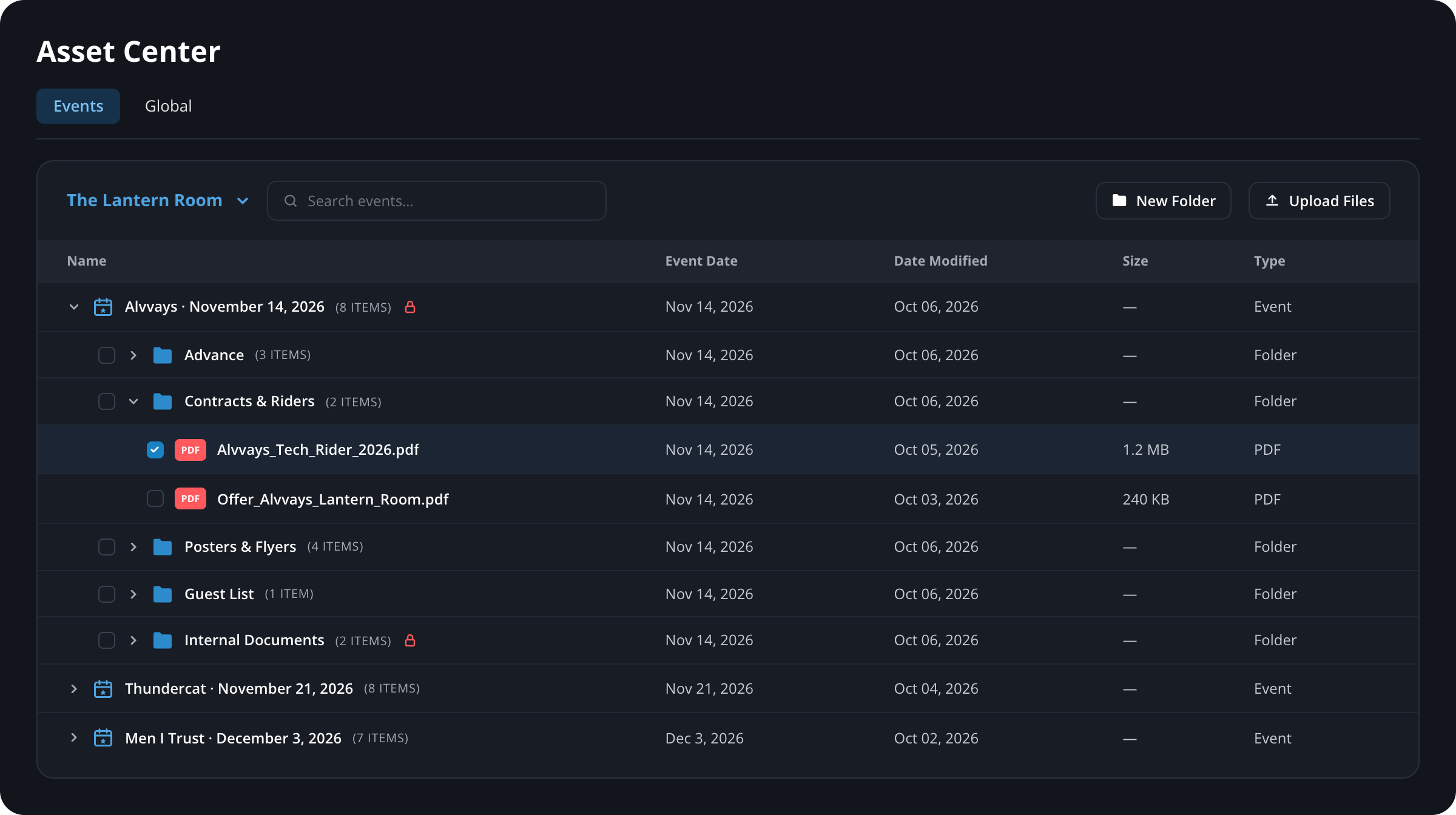This screenshot has height=815, width=1456.
Task: Sort by the Event Date header
Action: [x=701, y=261]
